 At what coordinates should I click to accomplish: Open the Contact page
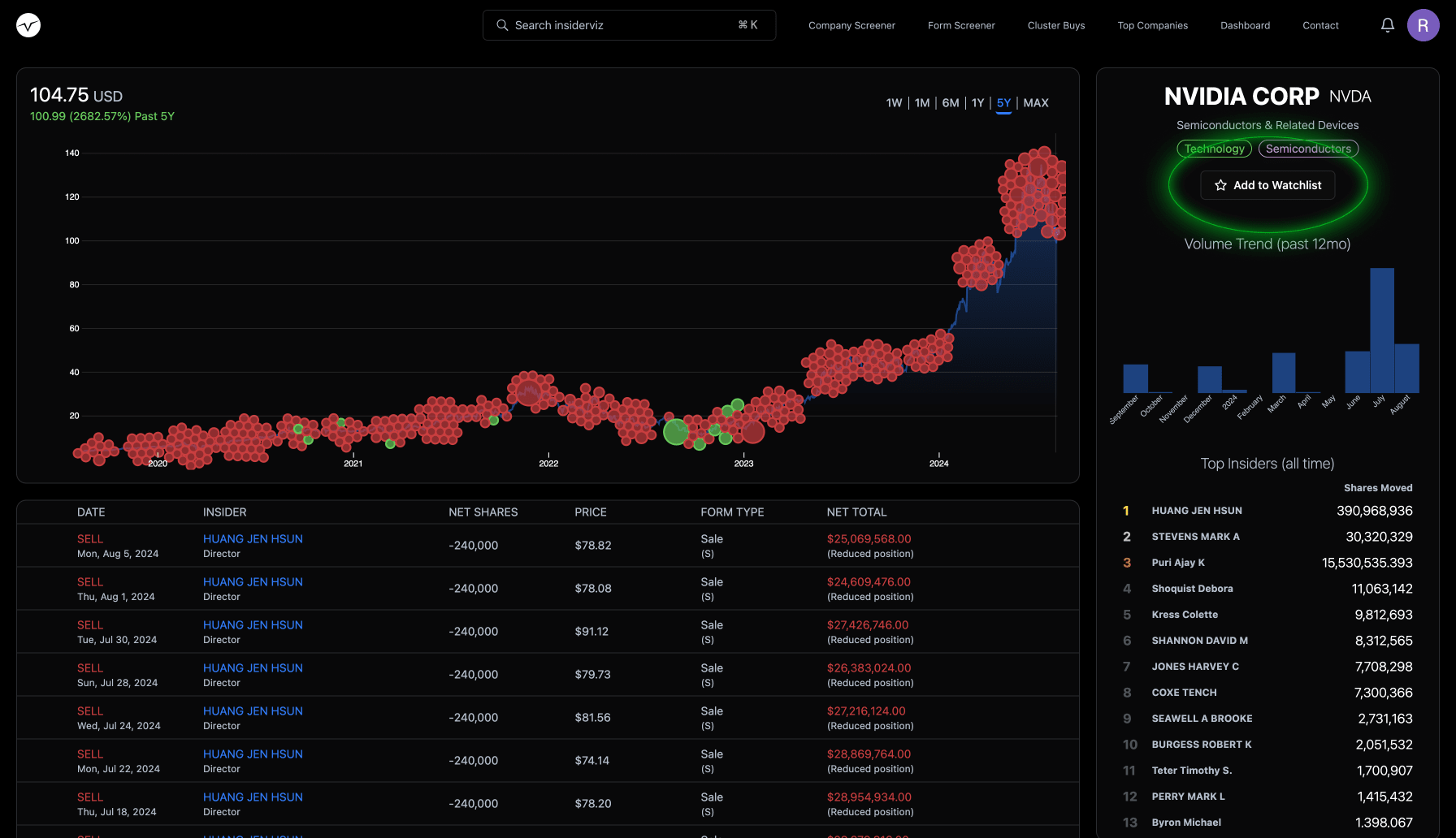(1320, 25)
